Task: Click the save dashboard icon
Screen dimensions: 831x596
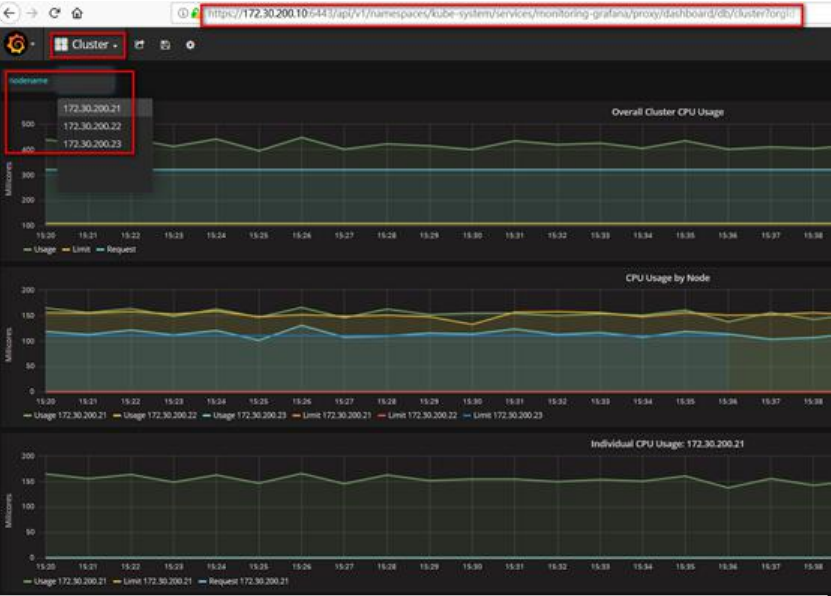Action: coord(165,45)
